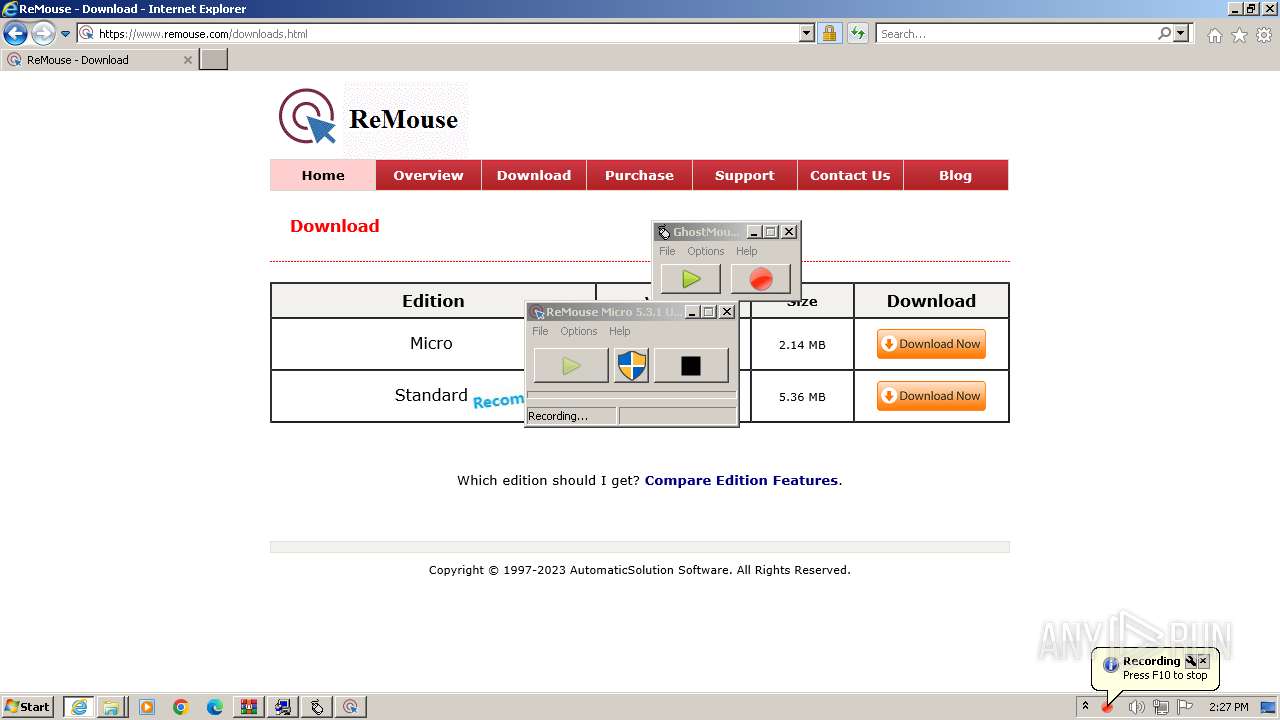The width and height of the screenshot is (1280, 720).
Task: Click the Action Center flag icon
Action: 1185,707
